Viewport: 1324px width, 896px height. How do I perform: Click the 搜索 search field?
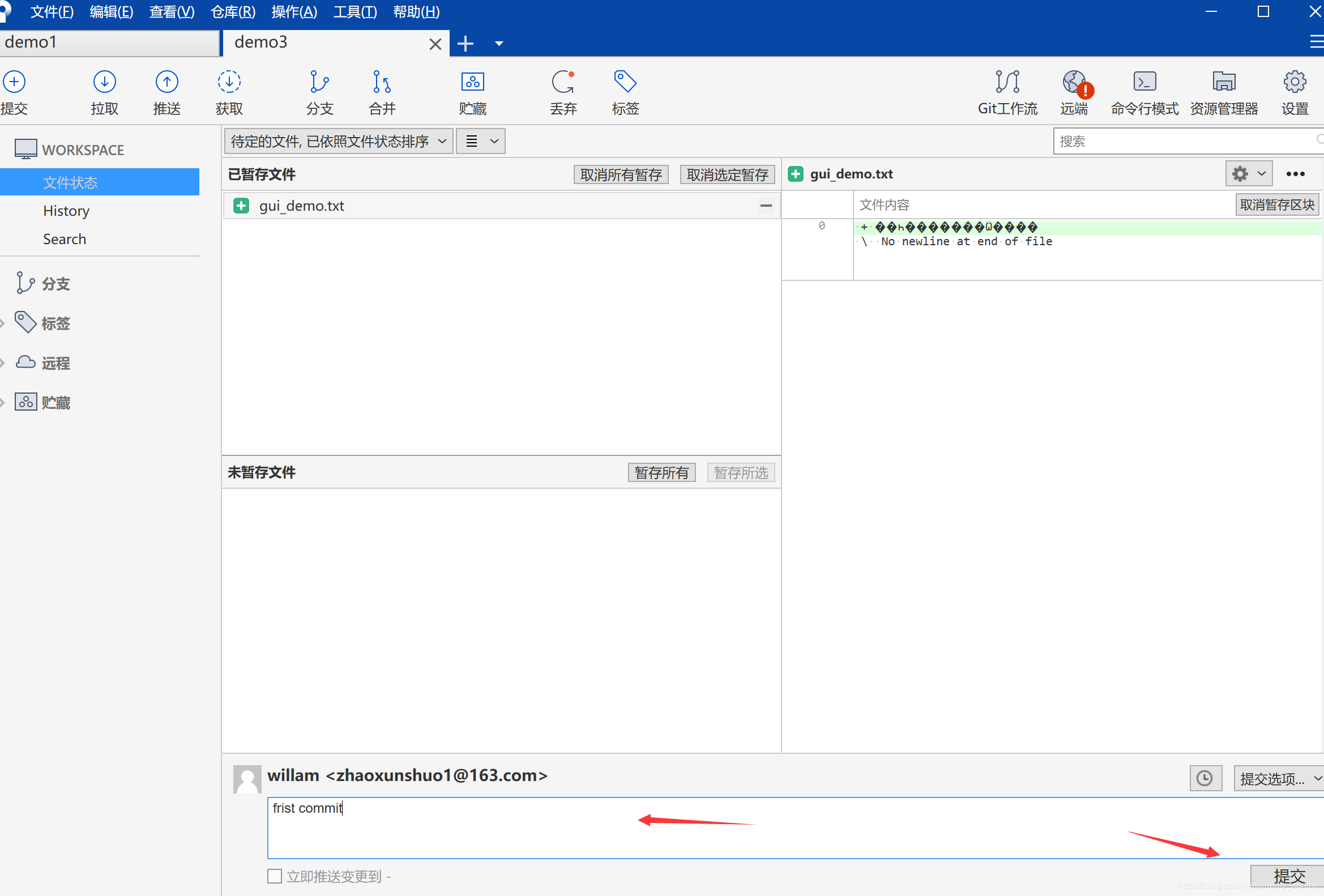click(x=1185, y=141)
